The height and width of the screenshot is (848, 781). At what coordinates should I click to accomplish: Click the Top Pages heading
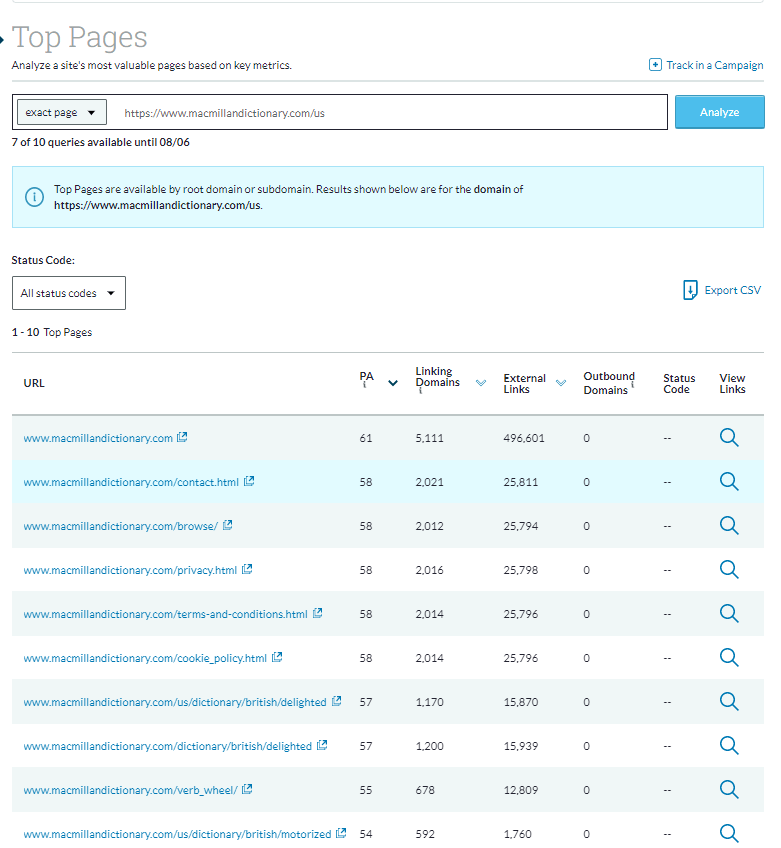point(80,37)
